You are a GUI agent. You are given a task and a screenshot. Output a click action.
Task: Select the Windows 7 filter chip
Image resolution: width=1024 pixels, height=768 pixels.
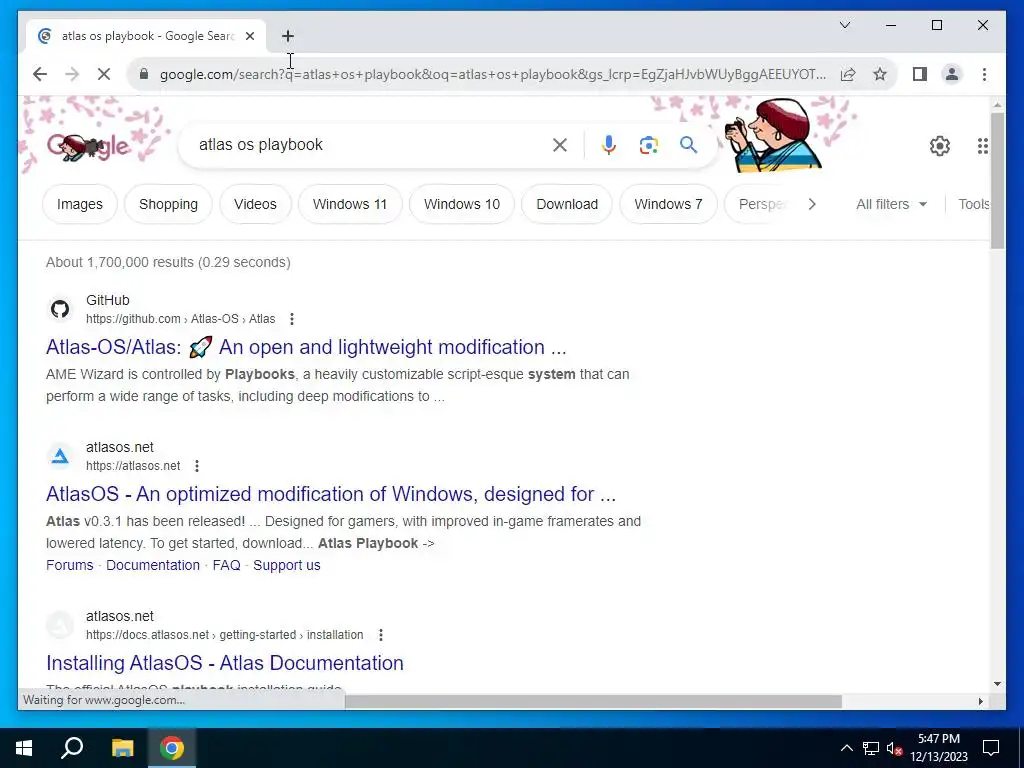(668, 204)
